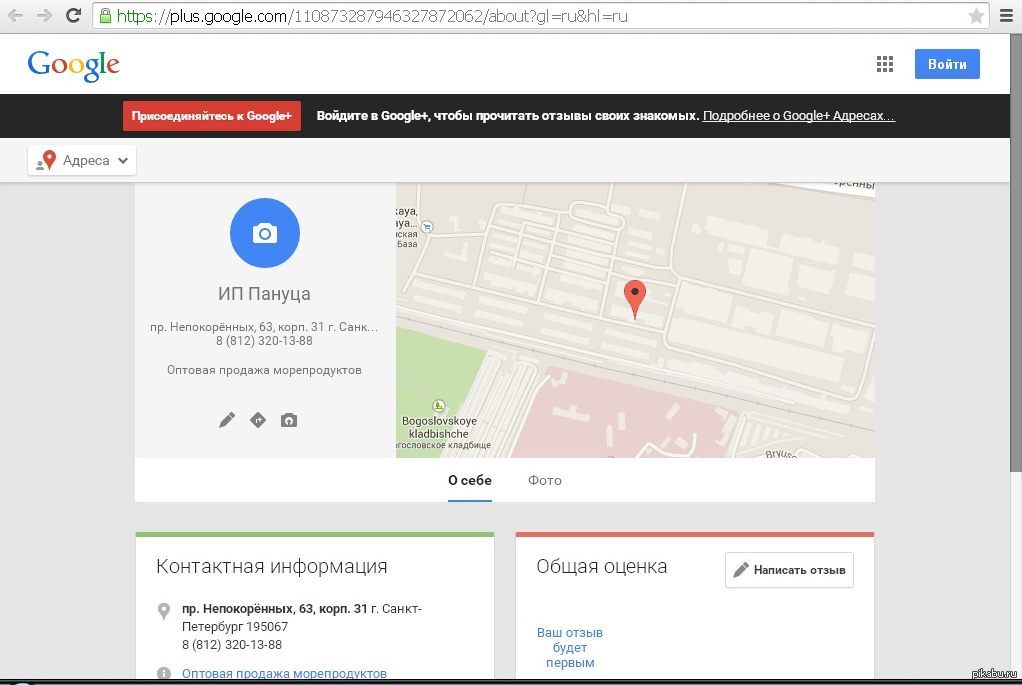Click the small add photo camera icon
Image resolution: width=1022 pixels, height=685 pixels.
[289, 420]
